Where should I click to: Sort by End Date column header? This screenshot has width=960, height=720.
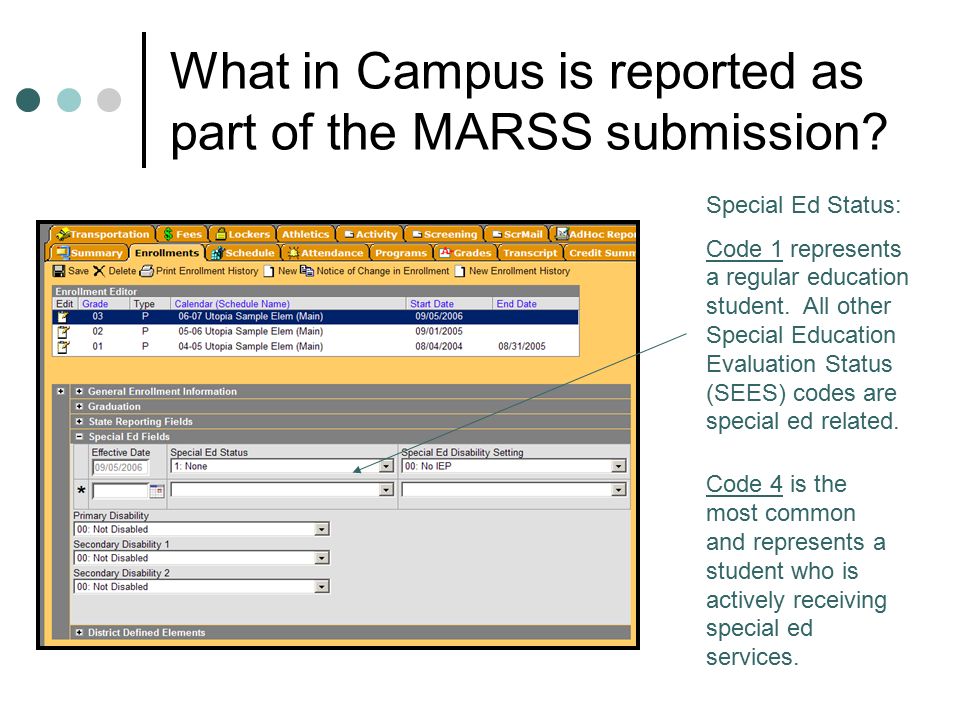tap(516, 304)
